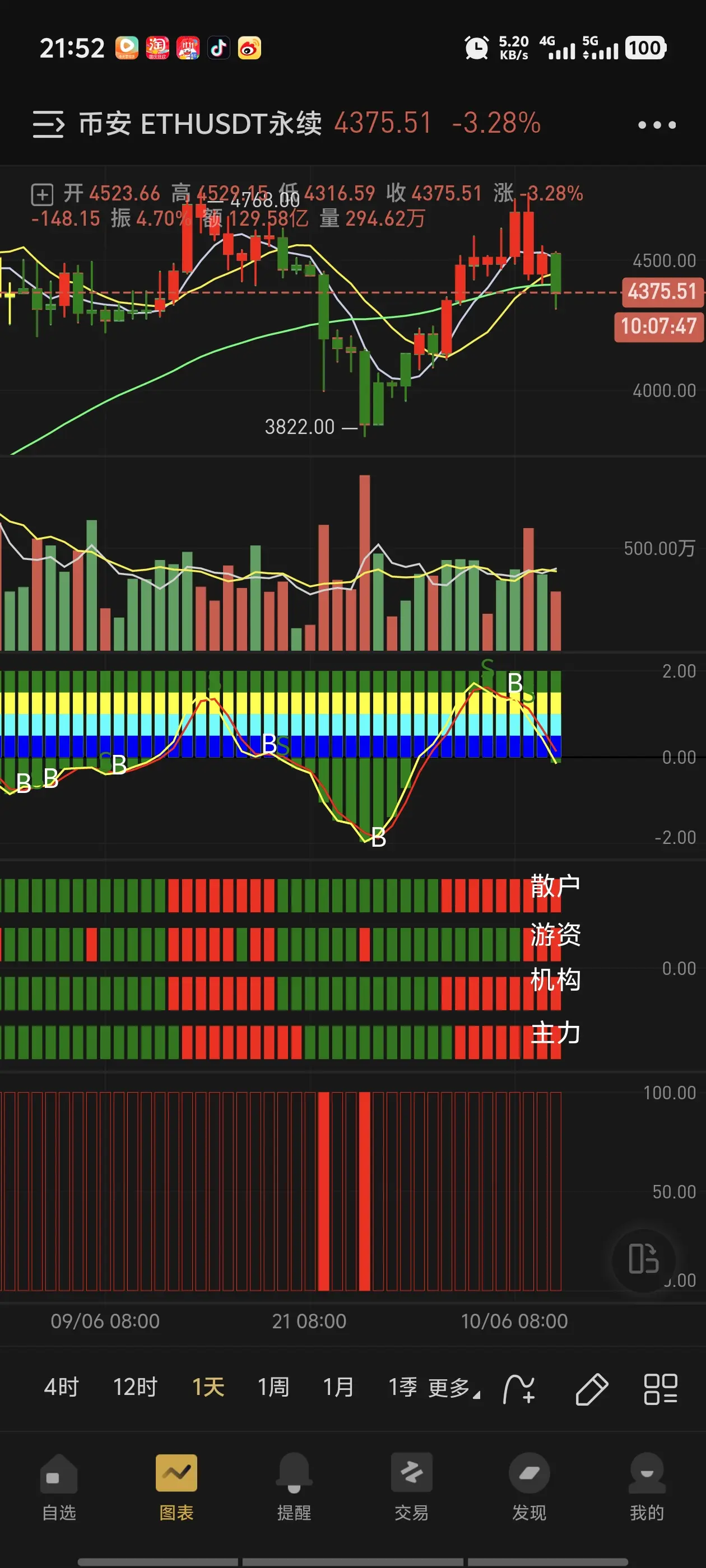Tap the 币安 ETHUSDT永续 symbol title
Image resolution: width=706 pixels, height=1568 pixels.
pyautogui.click(x=201, y=124)
